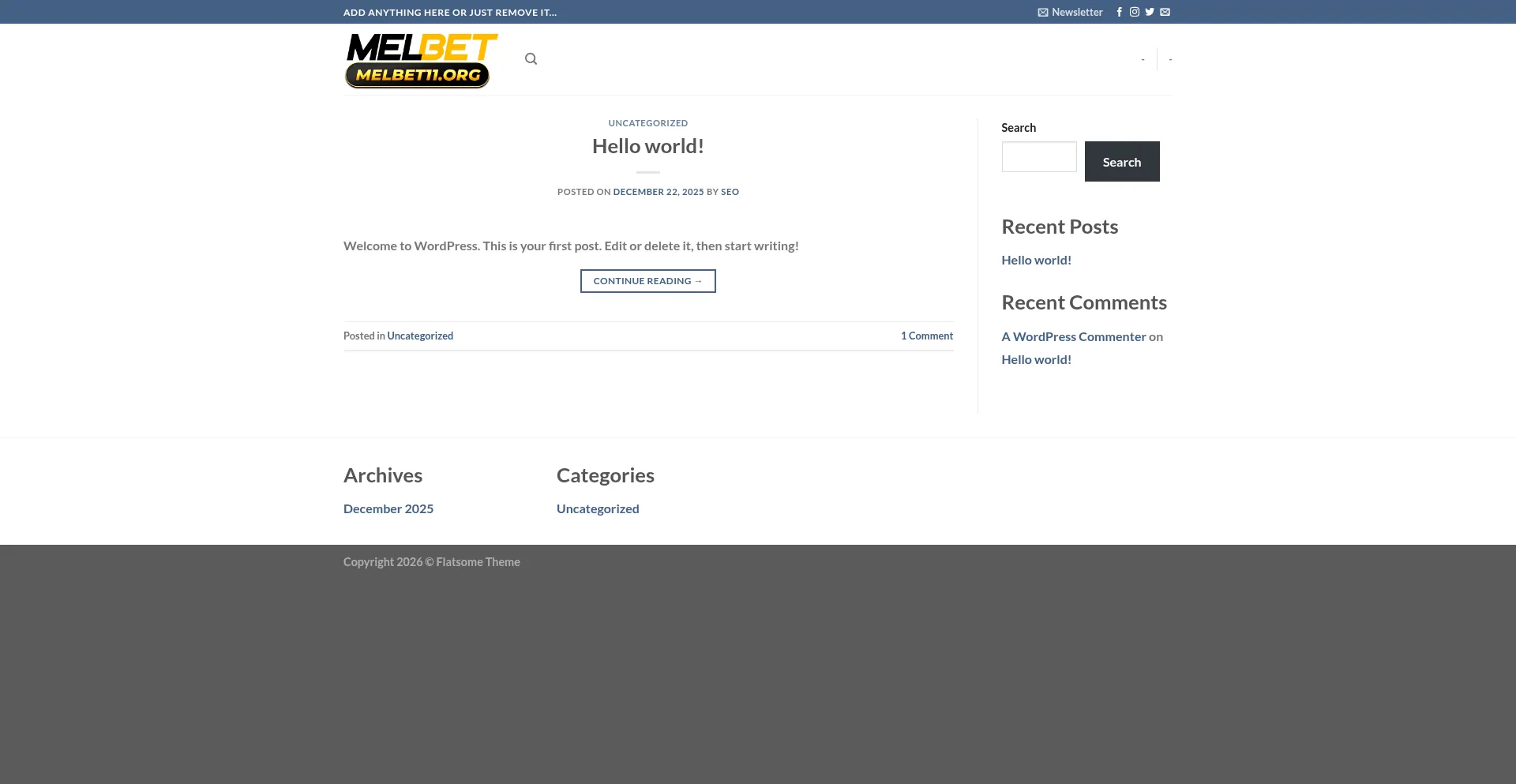This screenshot has width=1516, height=784.
Task: Click the CONTINUE READING button
Action: 647,280
